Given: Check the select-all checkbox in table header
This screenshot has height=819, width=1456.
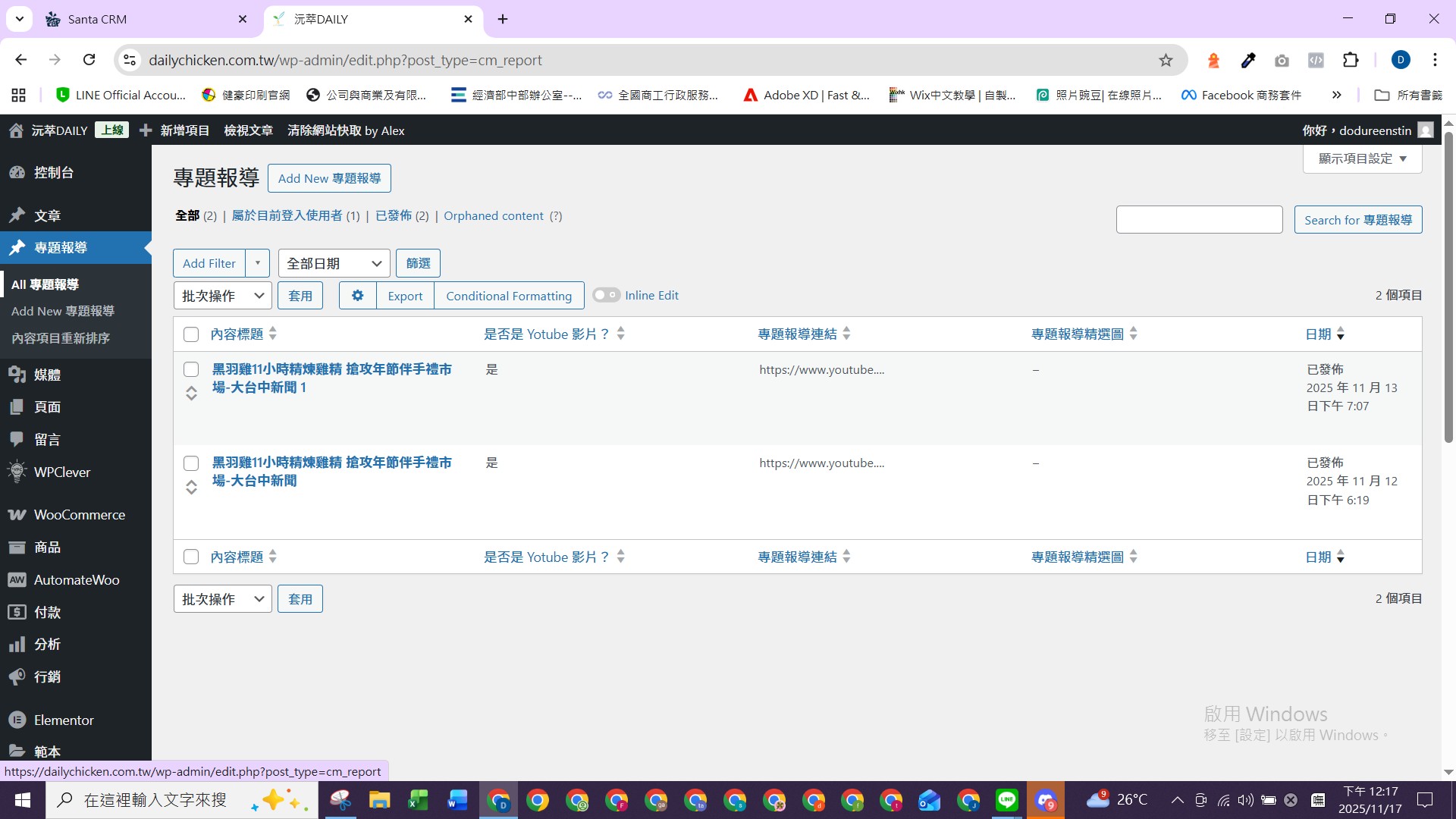Looking at the screenshot, I should pyautogui.click(x=191, y=334).
